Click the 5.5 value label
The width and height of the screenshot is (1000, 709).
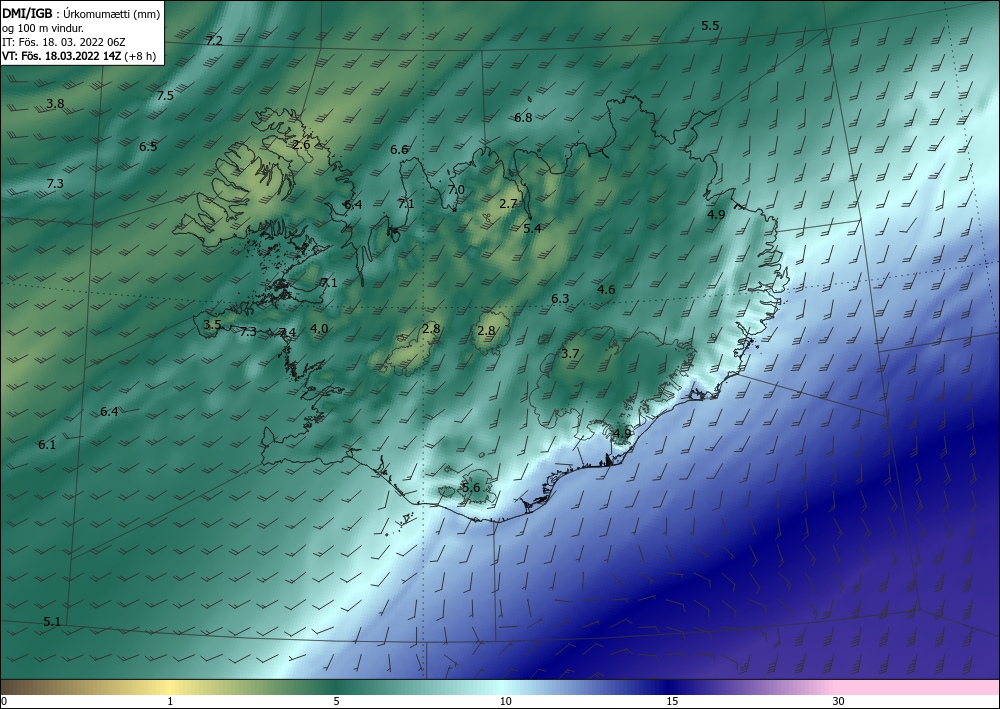[710, 26]
